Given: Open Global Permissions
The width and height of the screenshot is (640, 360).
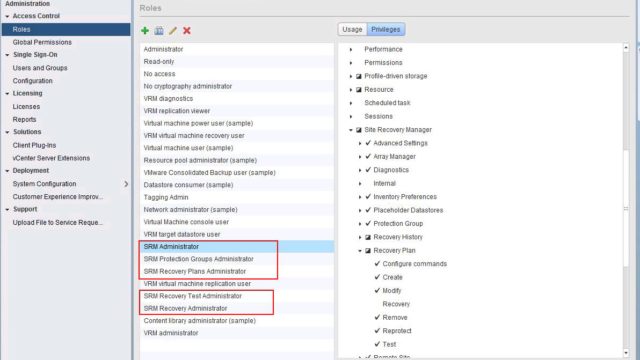Looking at the screenshot, I should coord(42,42).
